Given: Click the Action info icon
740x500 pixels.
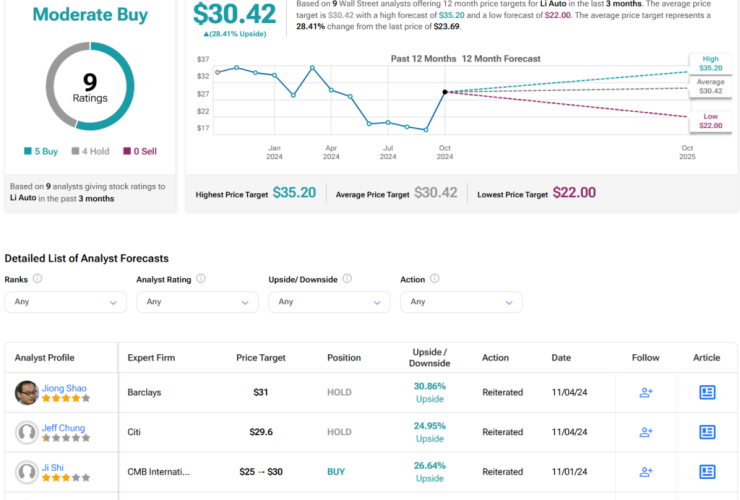Looking at the screenshot, I should tap(435, 279).
